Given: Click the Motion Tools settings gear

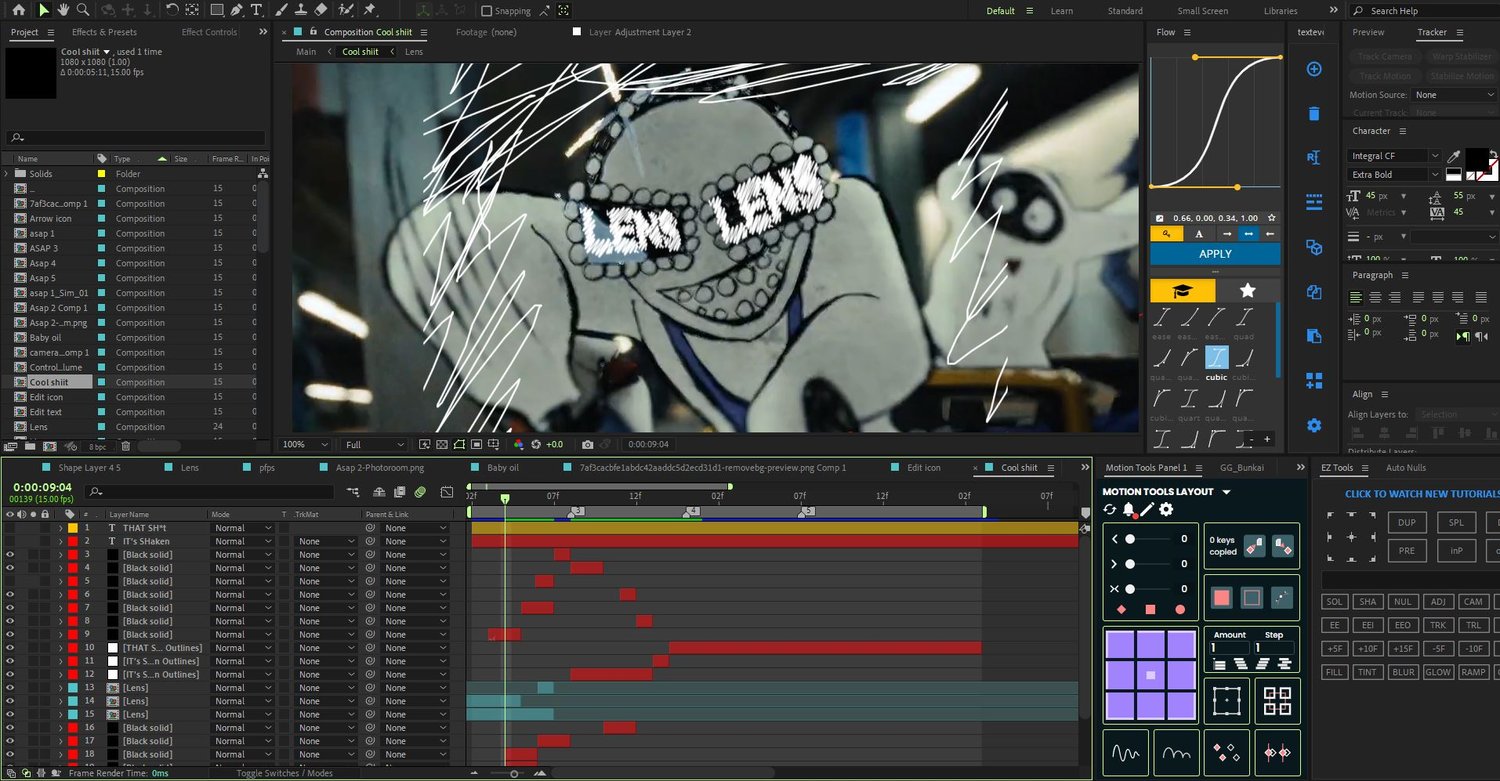Looking at the screenshot, I should (1166, 510).
